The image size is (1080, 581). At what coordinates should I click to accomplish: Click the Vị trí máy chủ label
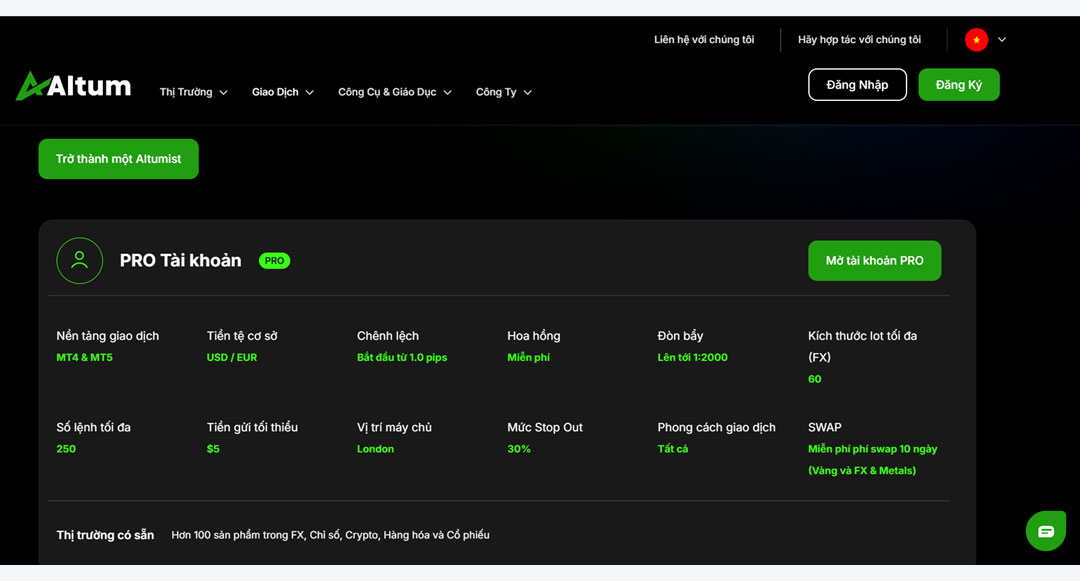click(394, 427)
